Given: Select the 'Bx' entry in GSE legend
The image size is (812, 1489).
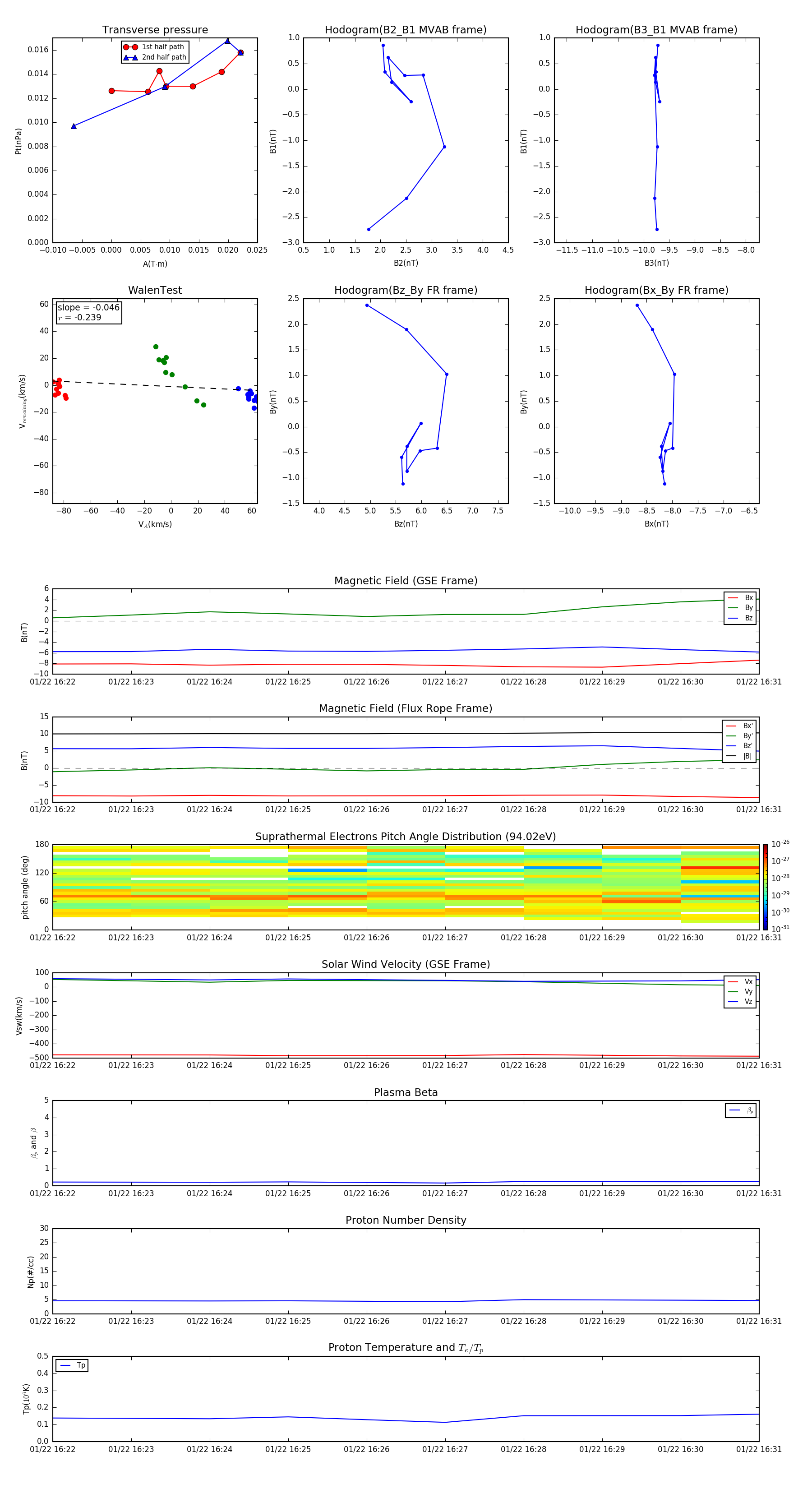Looking at the screenshot, I should coord(740,598).
